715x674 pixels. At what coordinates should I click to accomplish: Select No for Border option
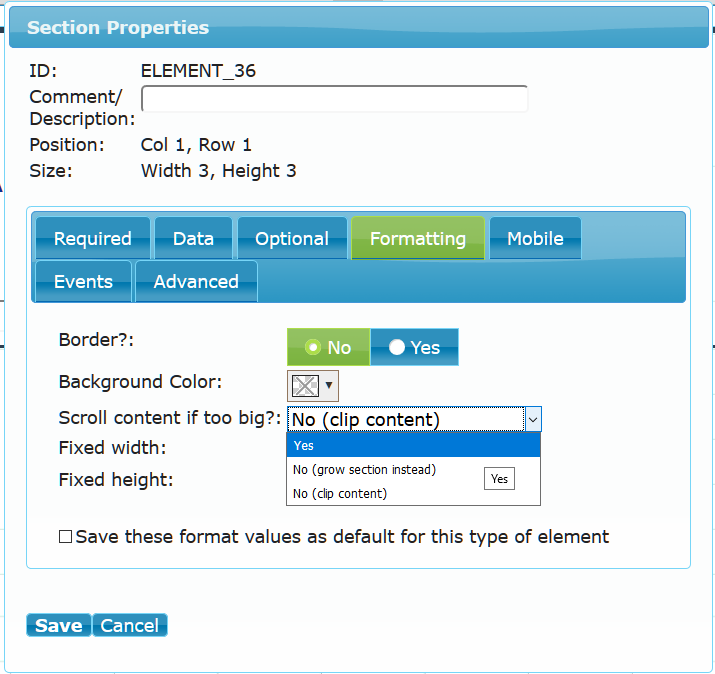(328, 347)
